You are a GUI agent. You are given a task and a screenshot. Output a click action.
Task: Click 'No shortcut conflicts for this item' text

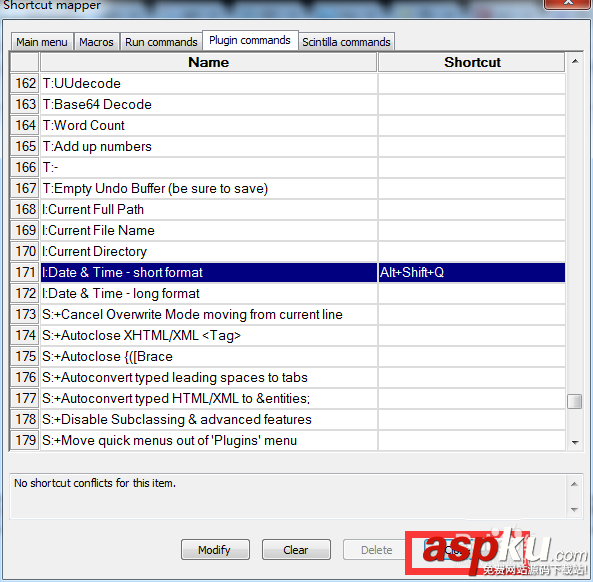(x=95, y=483)
